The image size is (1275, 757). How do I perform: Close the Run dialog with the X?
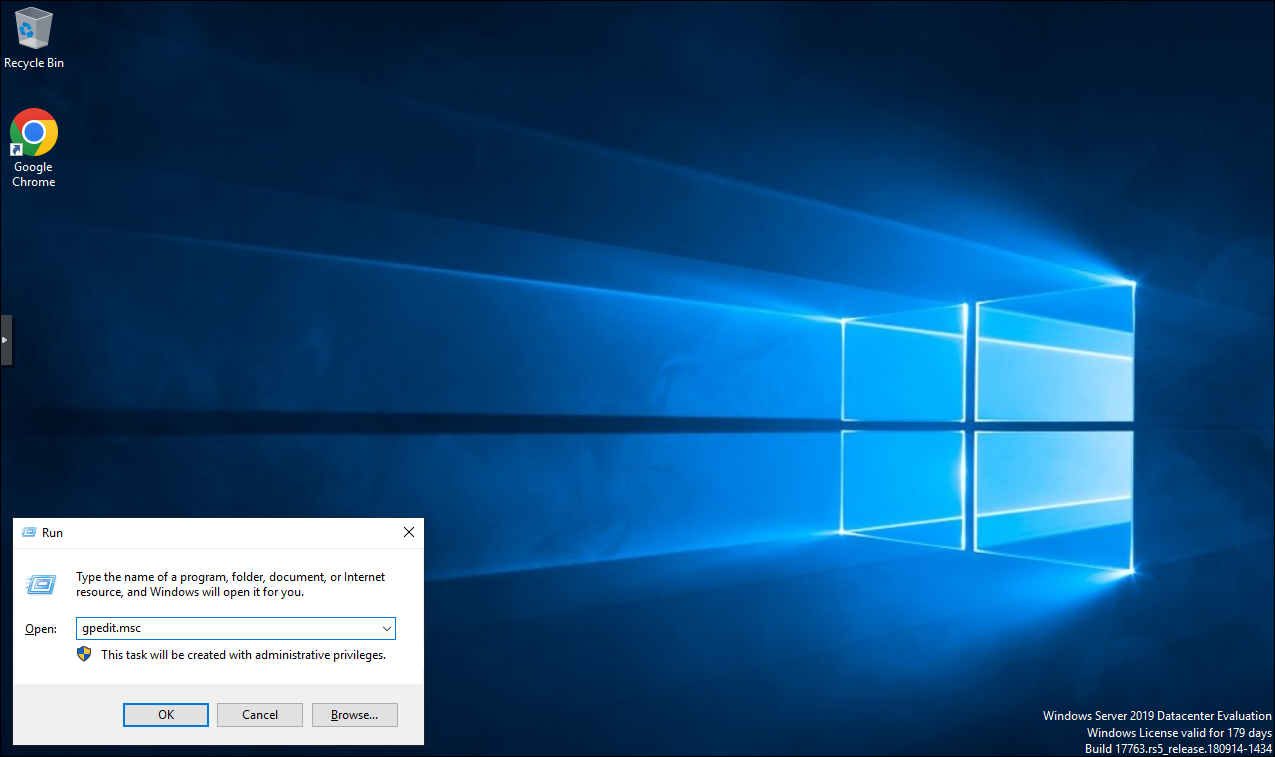(408, 533)
